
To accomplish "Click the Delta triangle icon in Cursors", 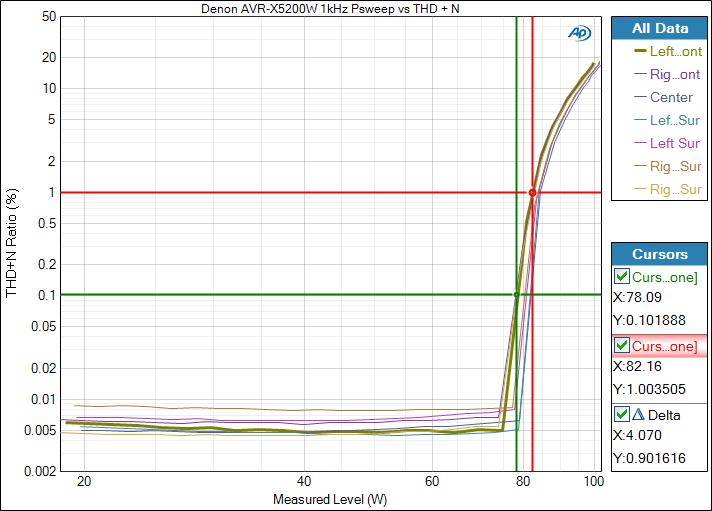I will (638, 414).
